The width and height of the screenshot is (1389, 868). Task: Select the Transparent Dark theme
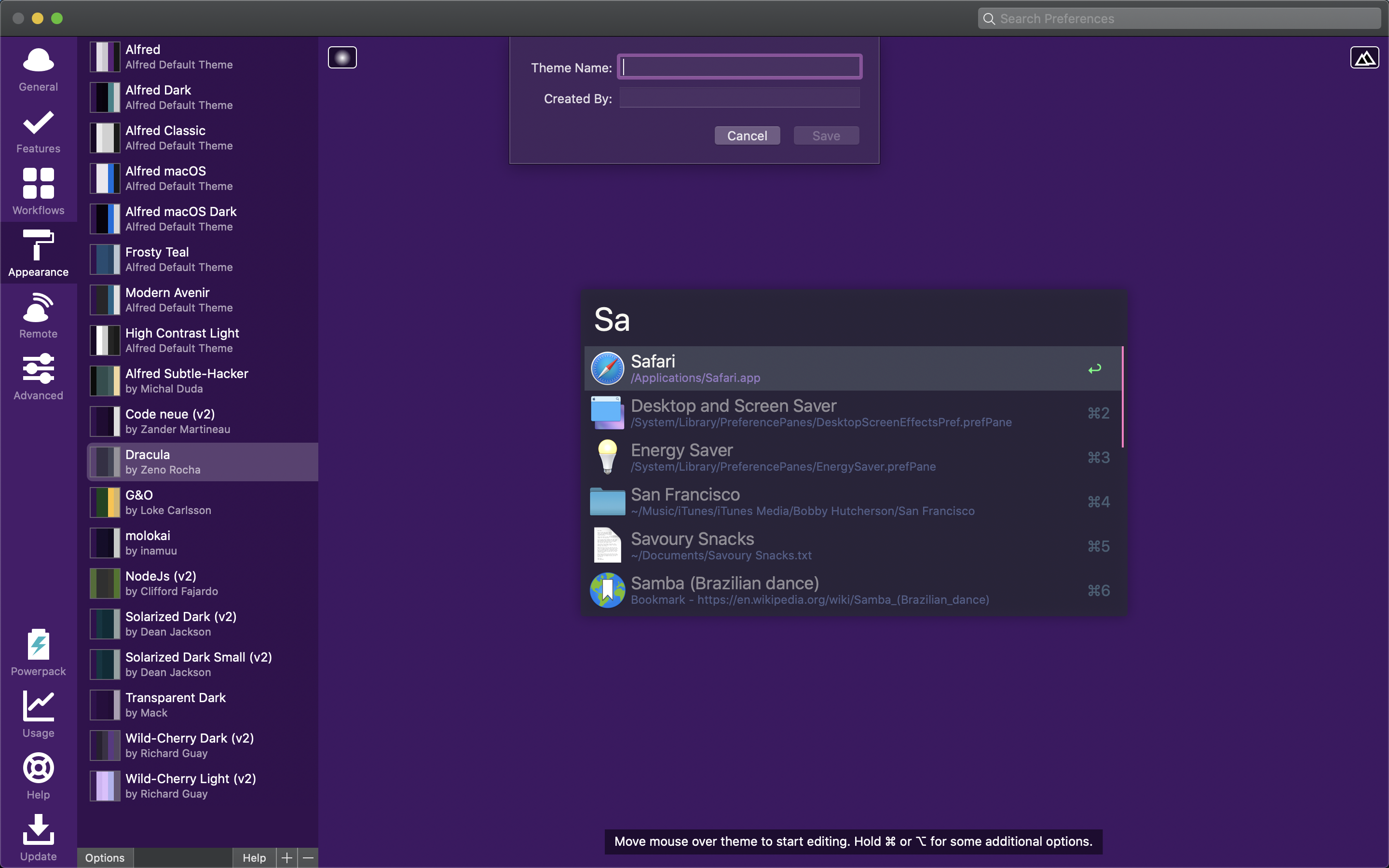tap(203, 705)
